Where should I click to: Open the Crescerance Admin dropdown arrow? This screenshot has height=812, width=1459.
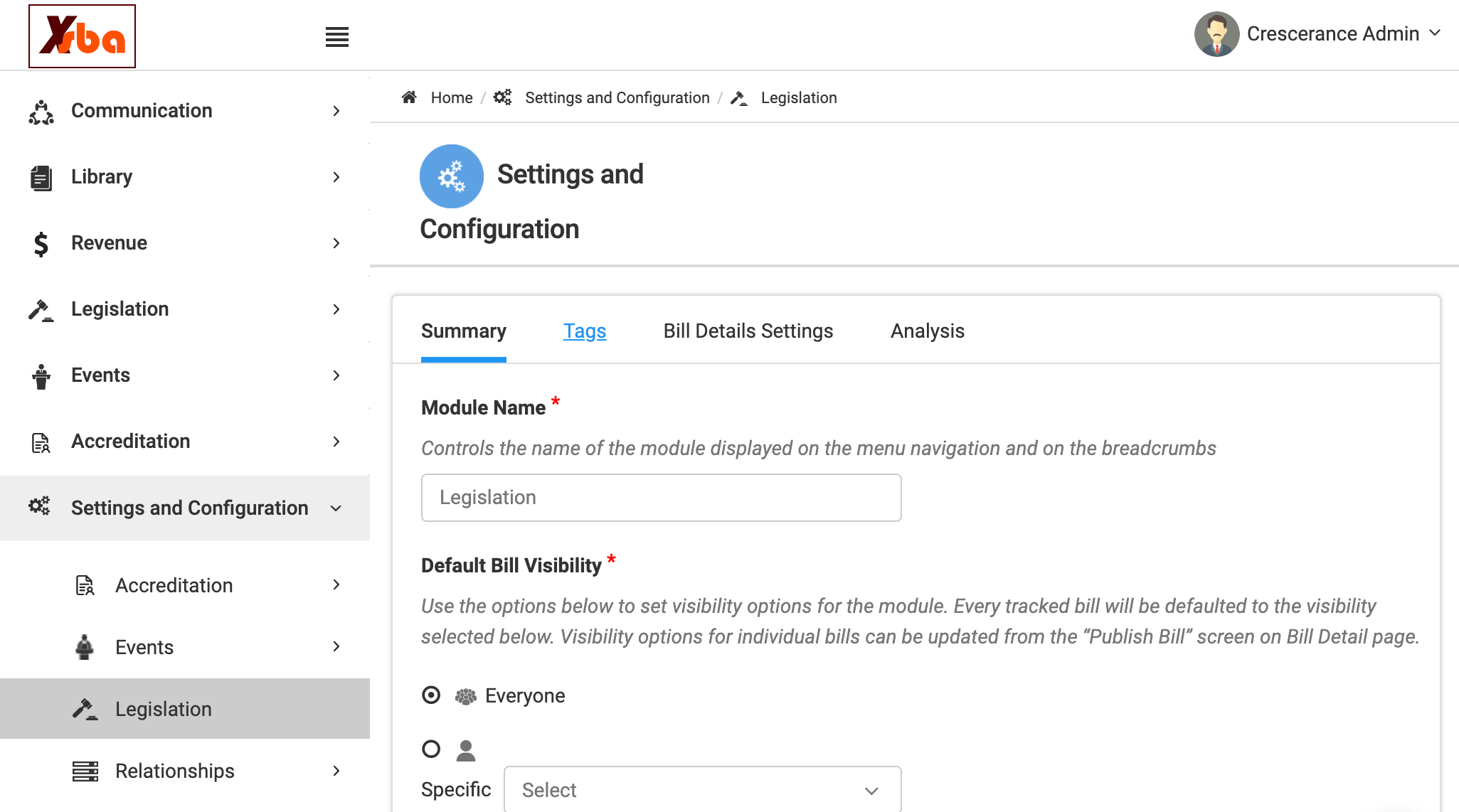tap(1436, 33)
